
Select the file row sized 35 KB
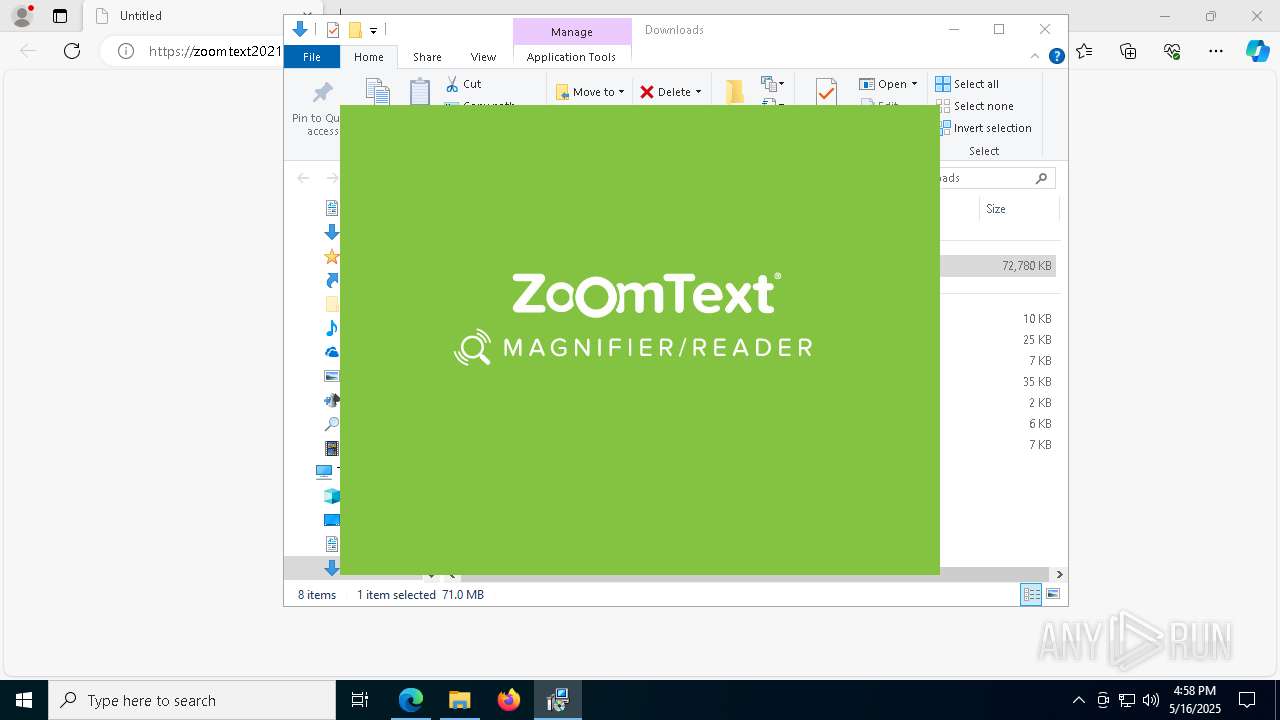(x=998, y=382)
